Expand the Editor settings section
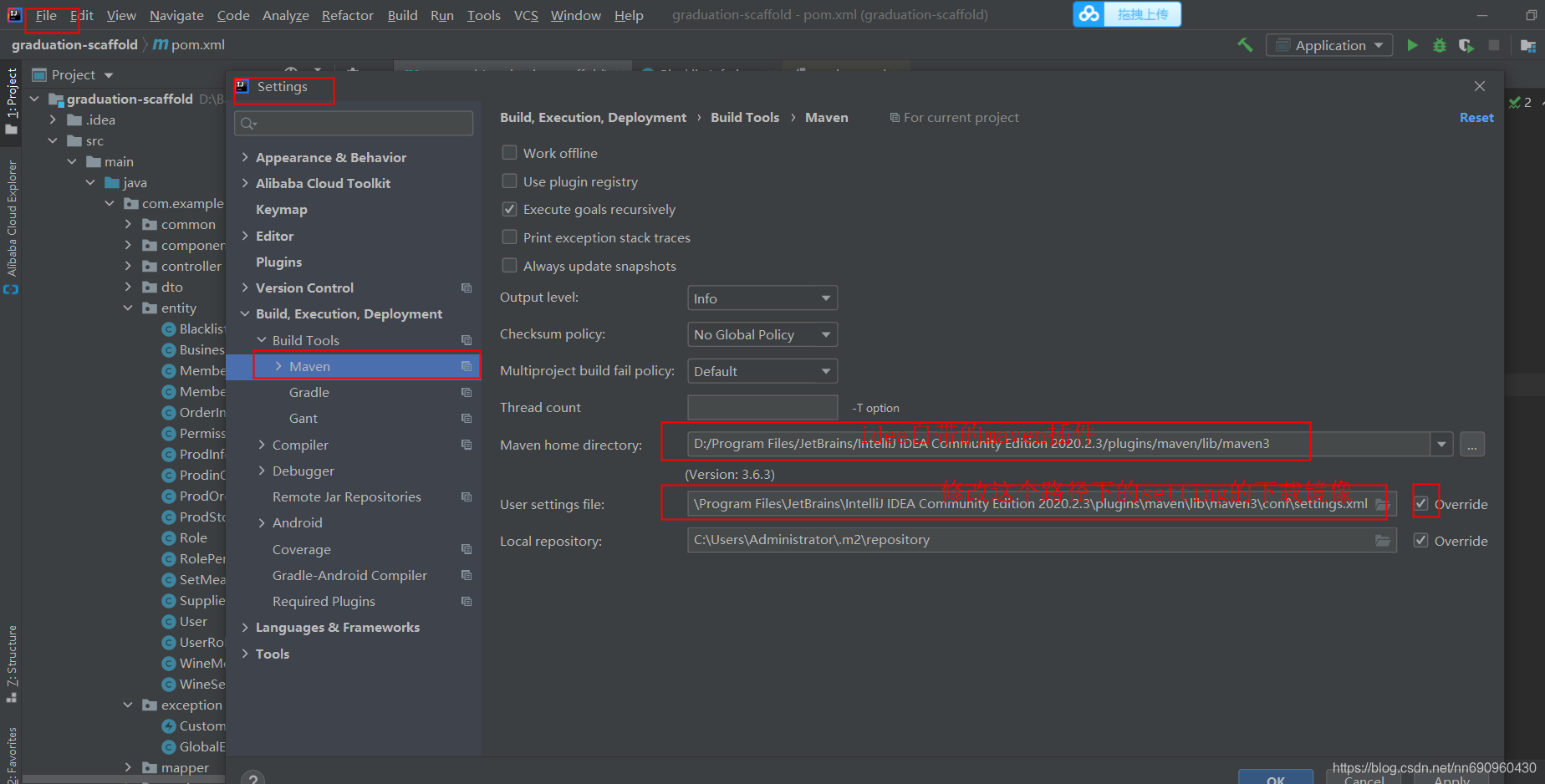The image size is (1545, 784). pyautogui.click(x=245, y=236)
